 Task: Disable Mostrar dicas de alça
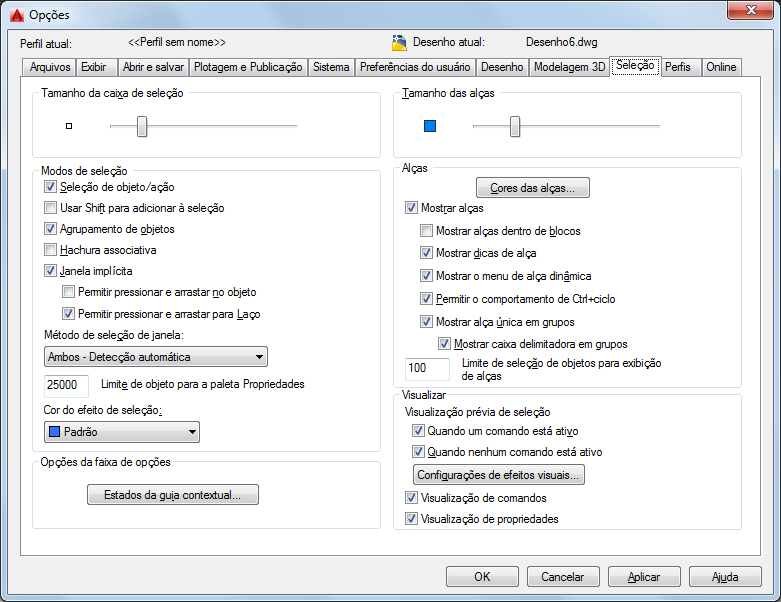point(426,252)
